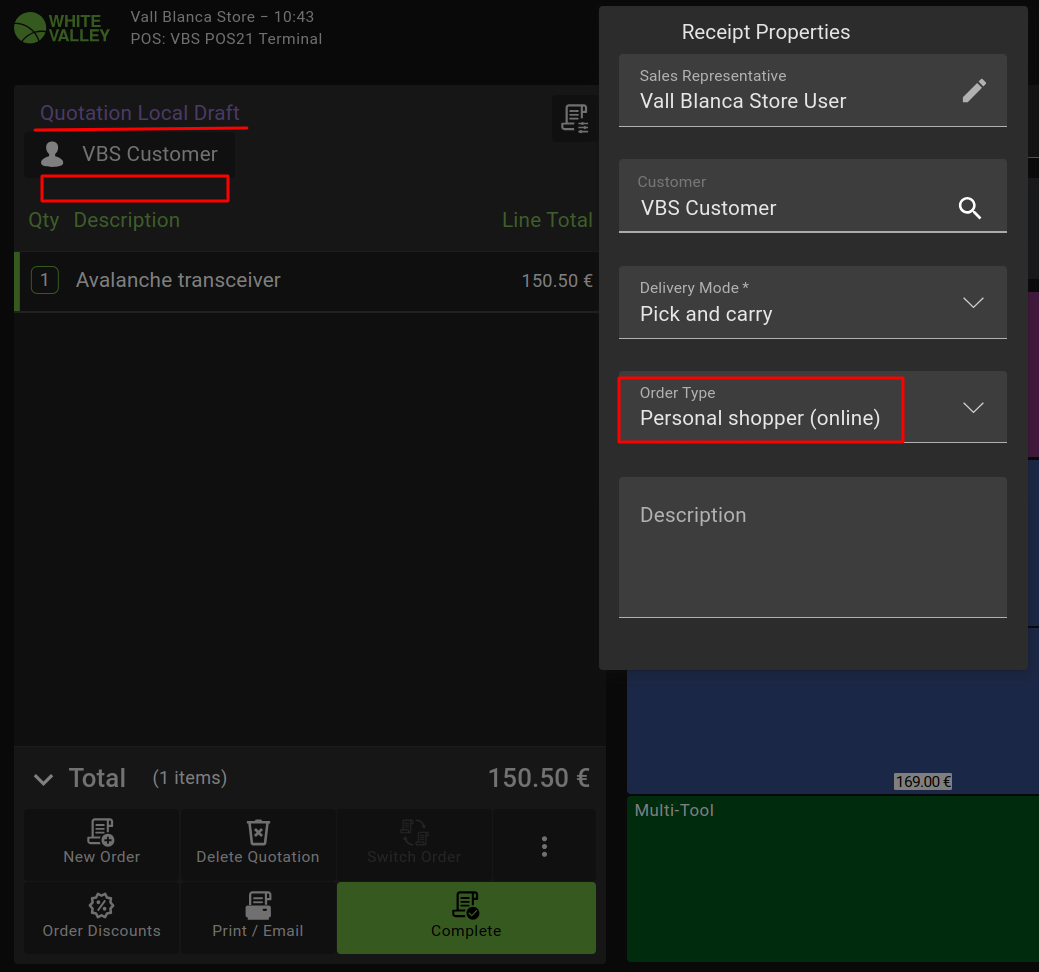
Task: Click Print / Email button
Action: click(x=258, y=918)
